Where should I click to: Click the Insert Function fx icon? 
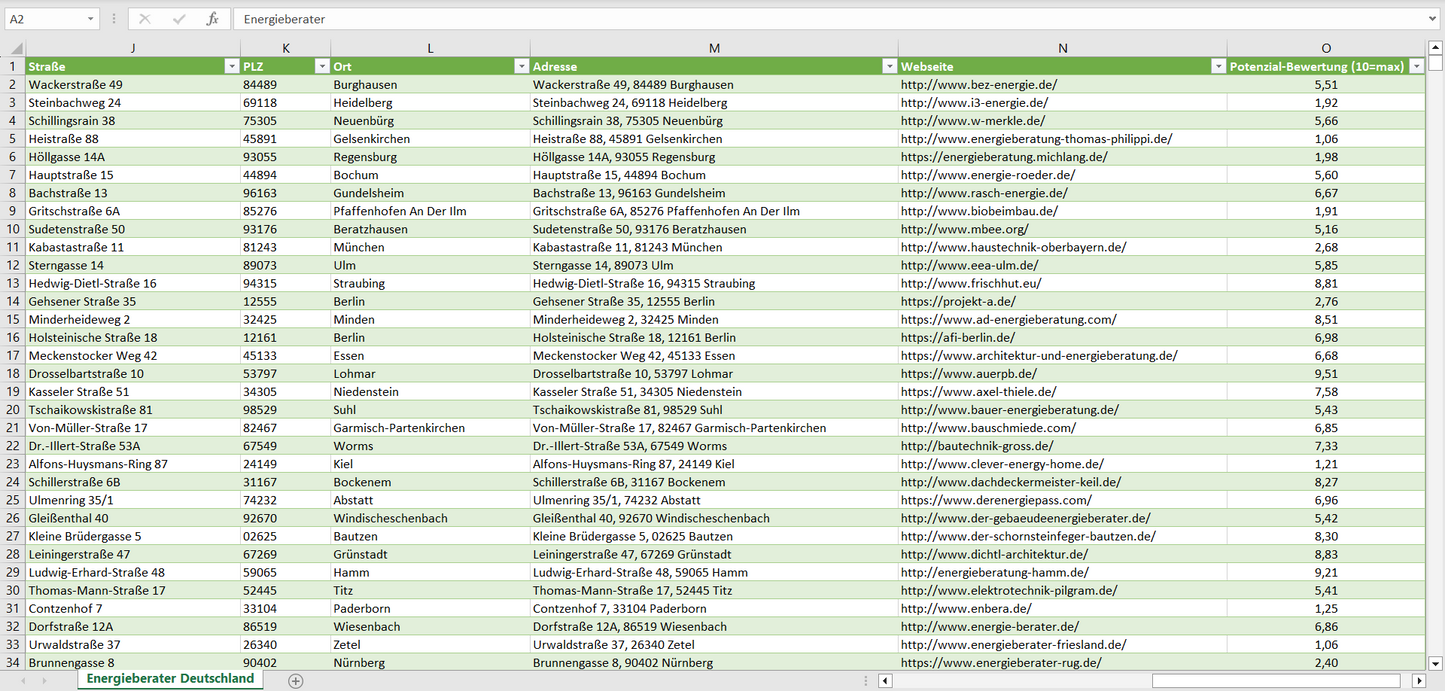coord(212,19)
